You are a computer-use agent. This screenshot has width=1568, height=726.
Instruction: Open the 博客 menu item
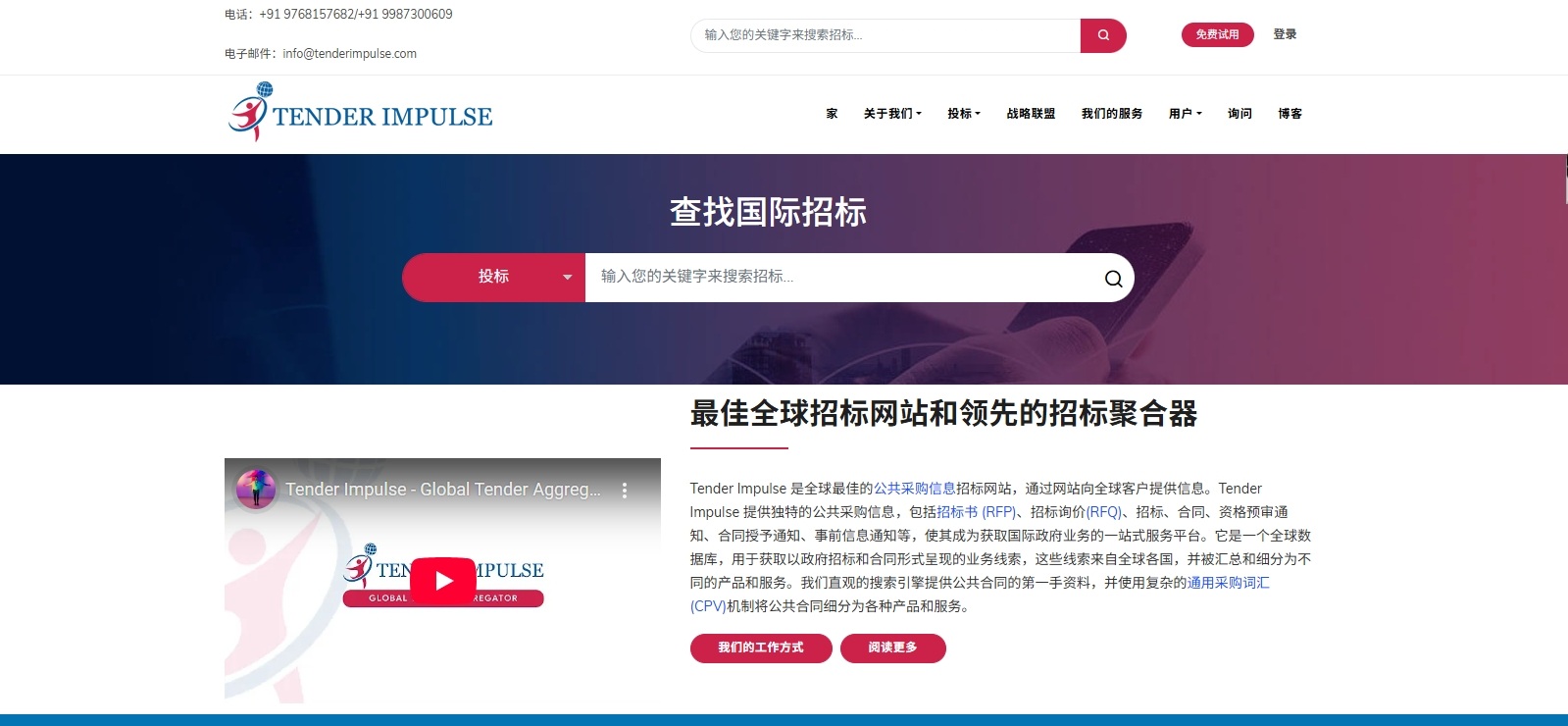(1290, 114)
